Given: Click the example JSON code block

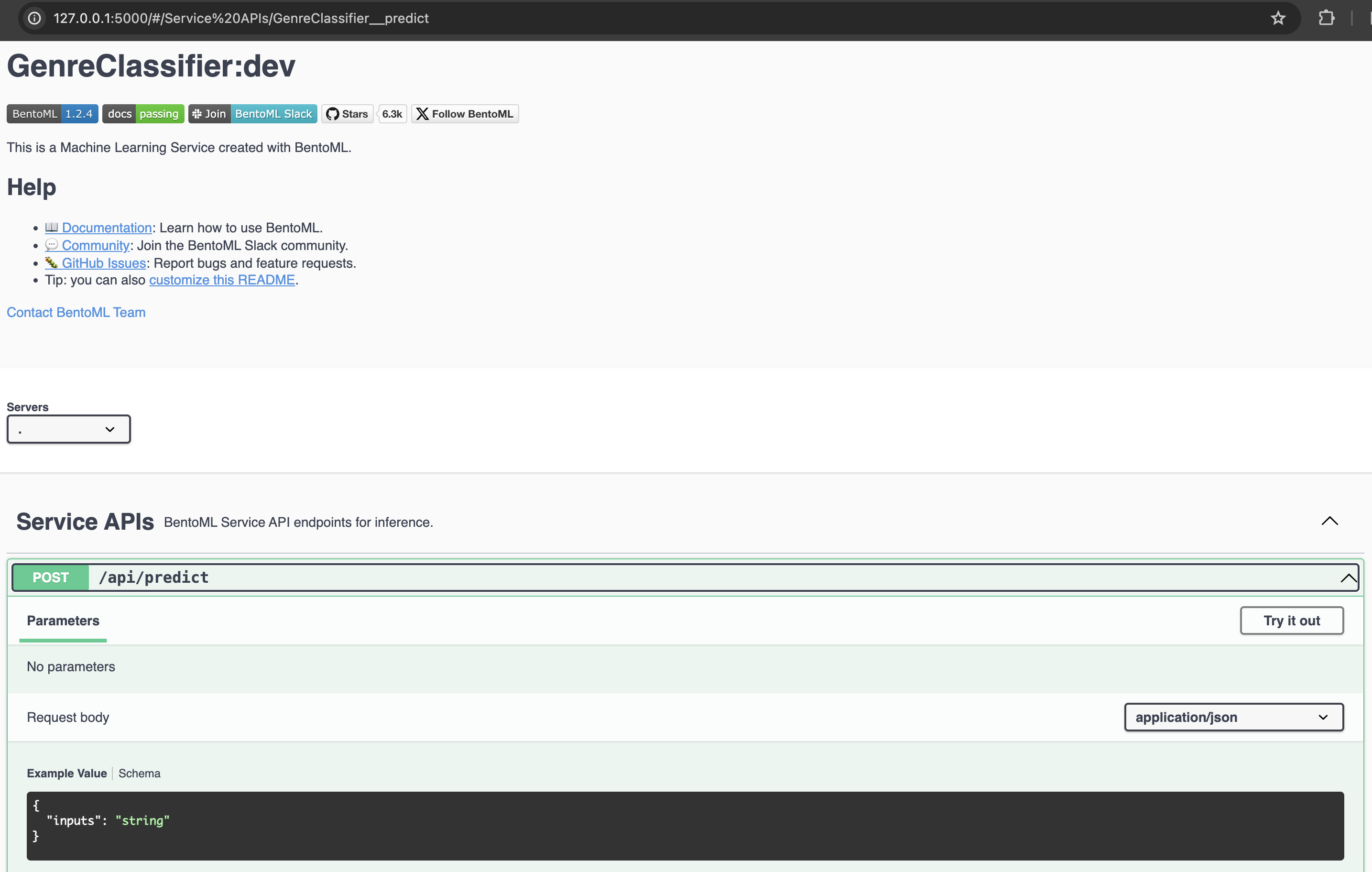Looking at the screenshot, I should [x=685, y=826].
